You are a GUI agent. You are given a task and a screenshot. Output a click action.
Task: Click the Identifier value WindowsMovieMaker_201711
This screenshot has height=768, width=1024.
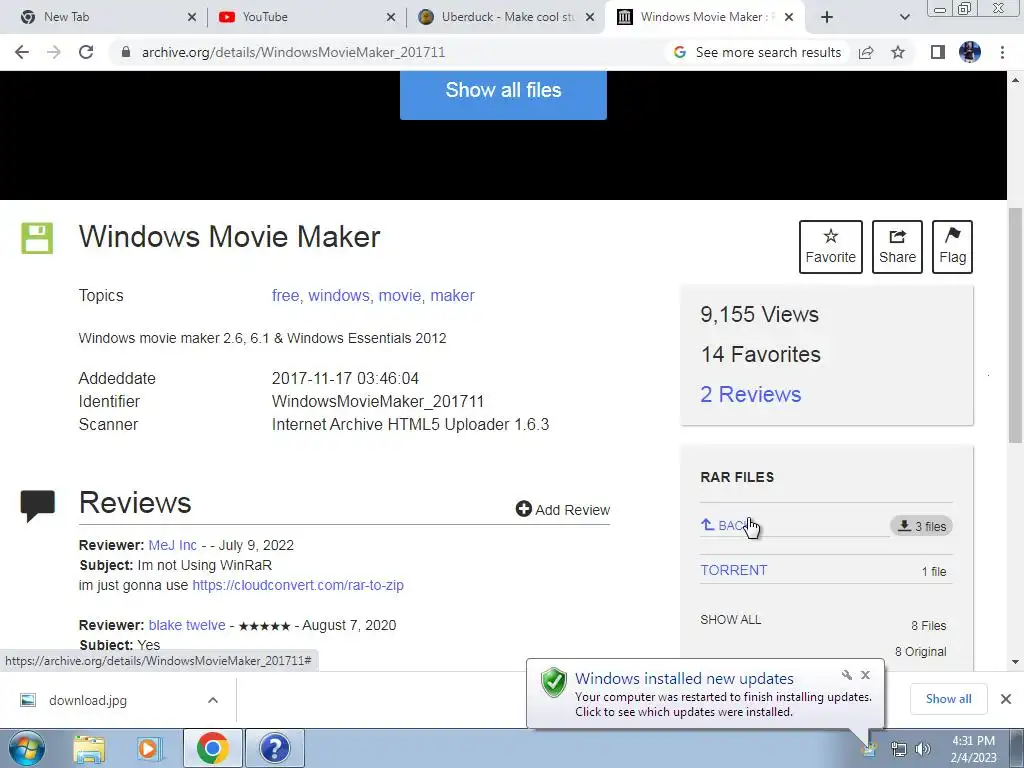click(x=377, y=401)
